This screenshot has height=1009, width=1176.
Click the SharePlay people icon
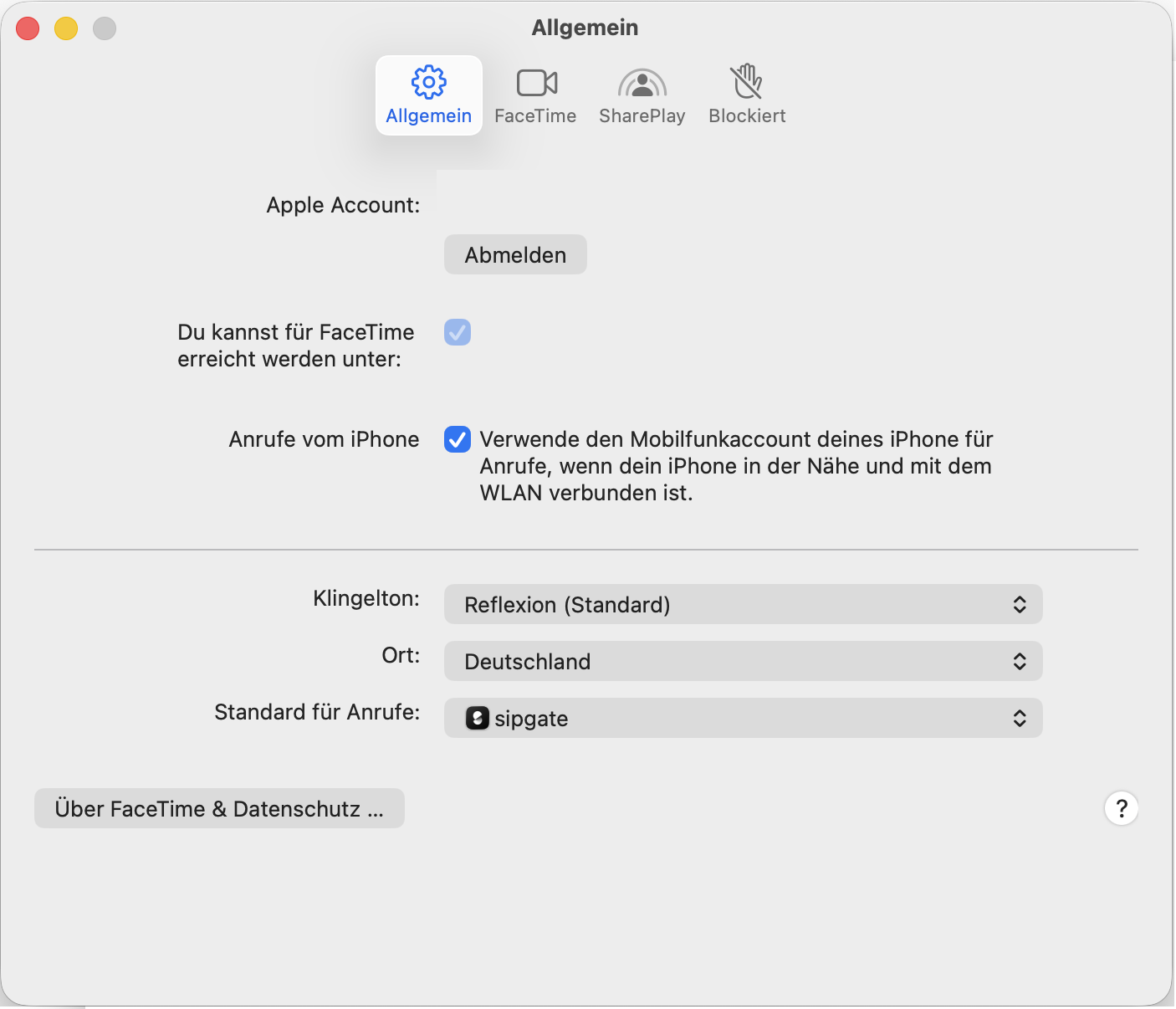coord(642,83)
